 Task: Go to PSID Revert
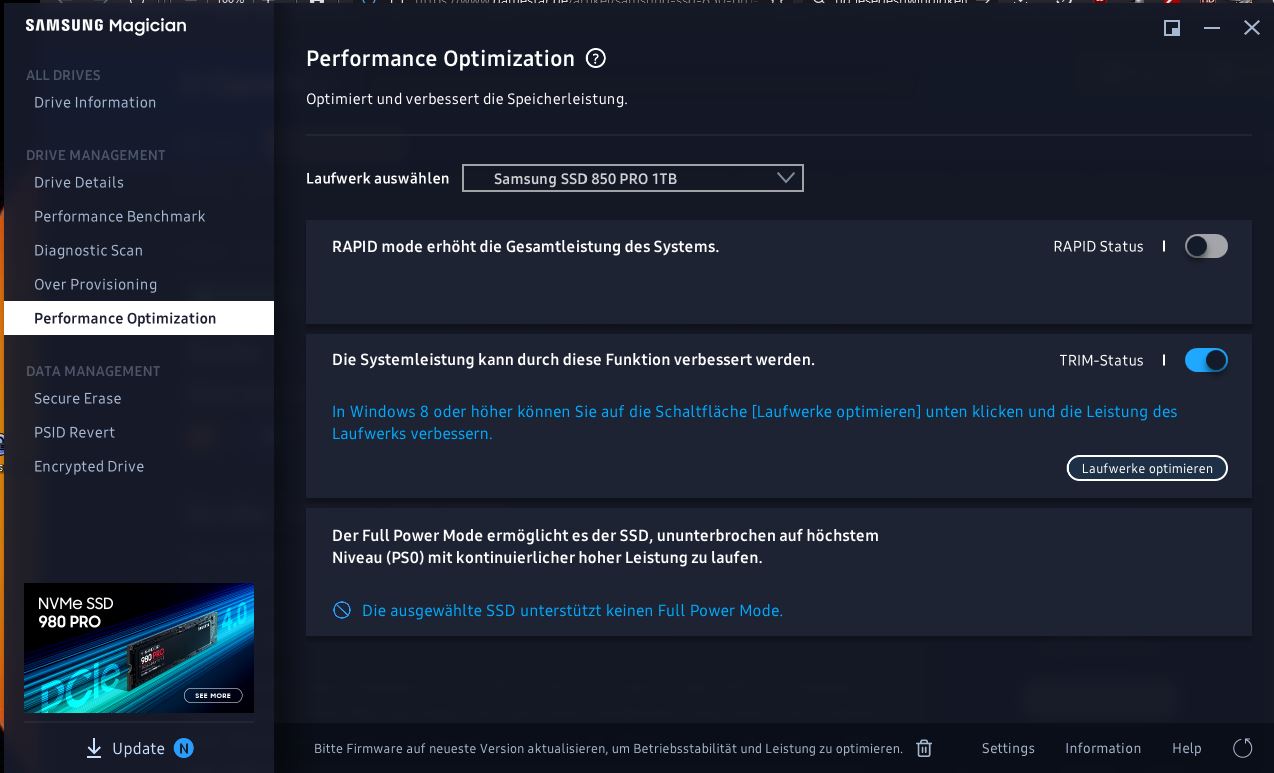(74, 432)
